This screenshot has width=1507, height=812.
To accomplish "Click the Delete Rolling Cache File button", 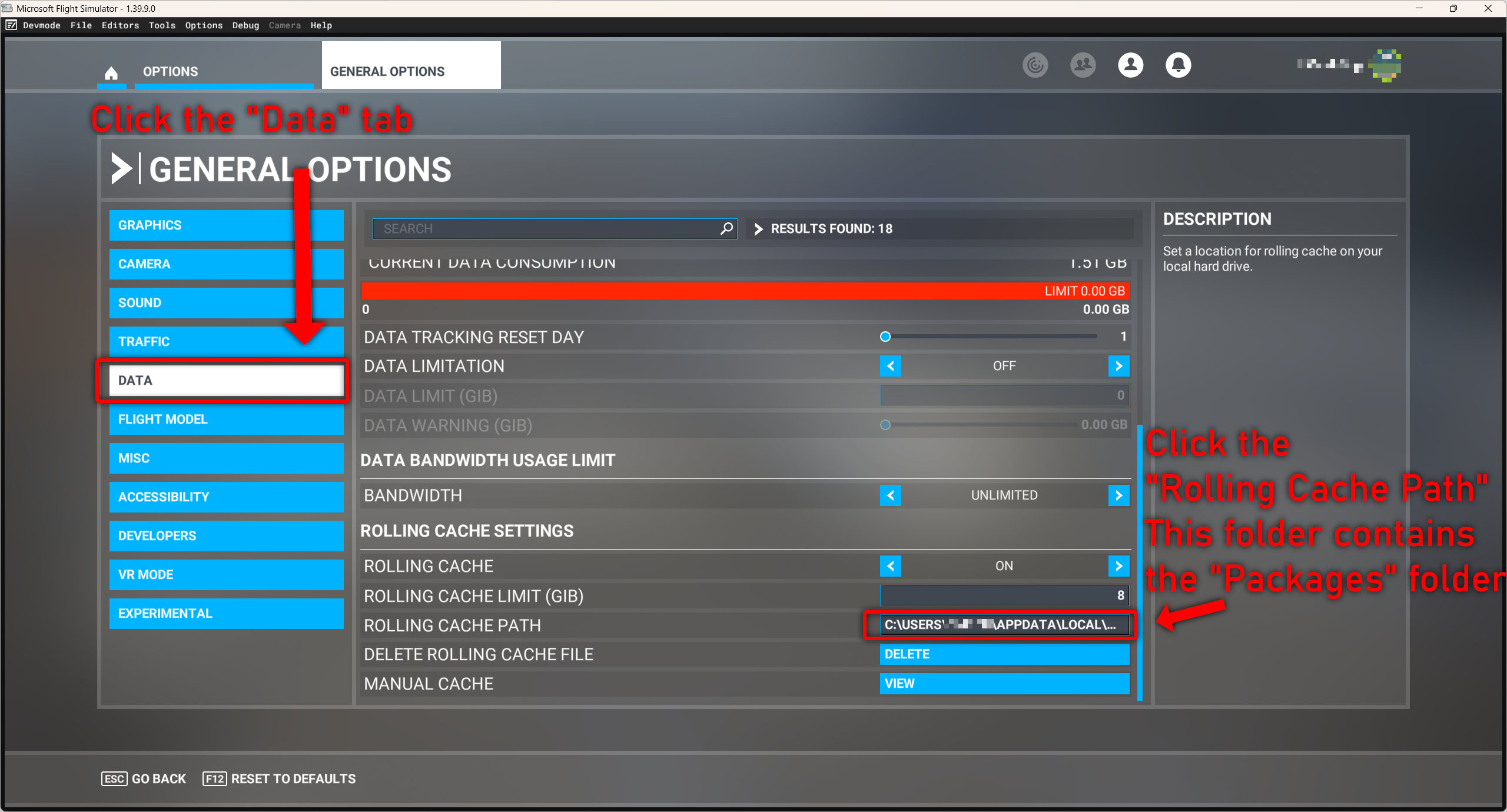I will 1004,654.
